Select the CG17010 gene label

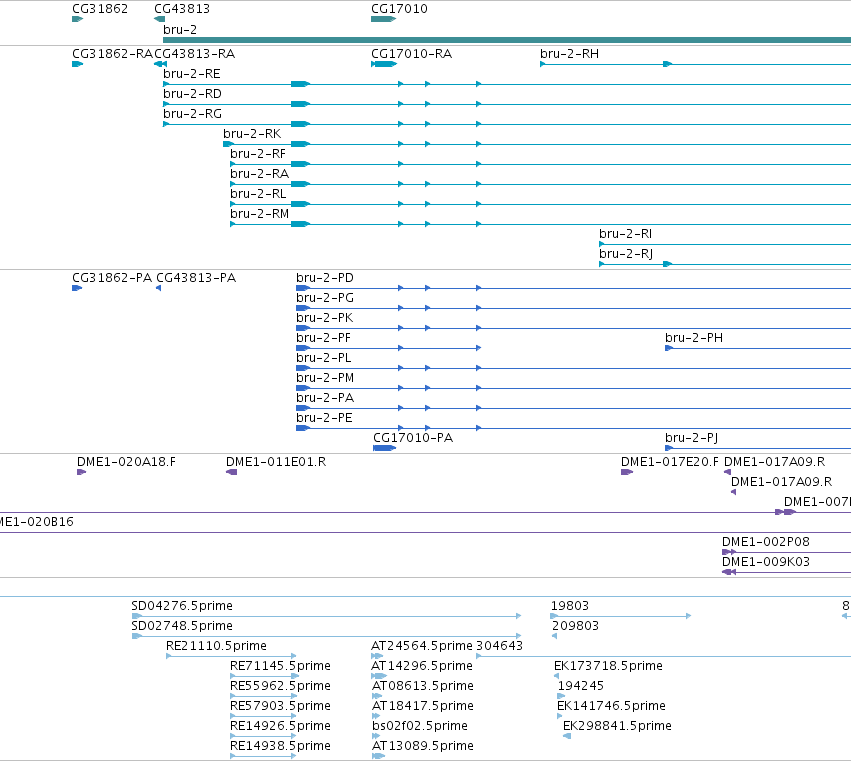(399, 9)
